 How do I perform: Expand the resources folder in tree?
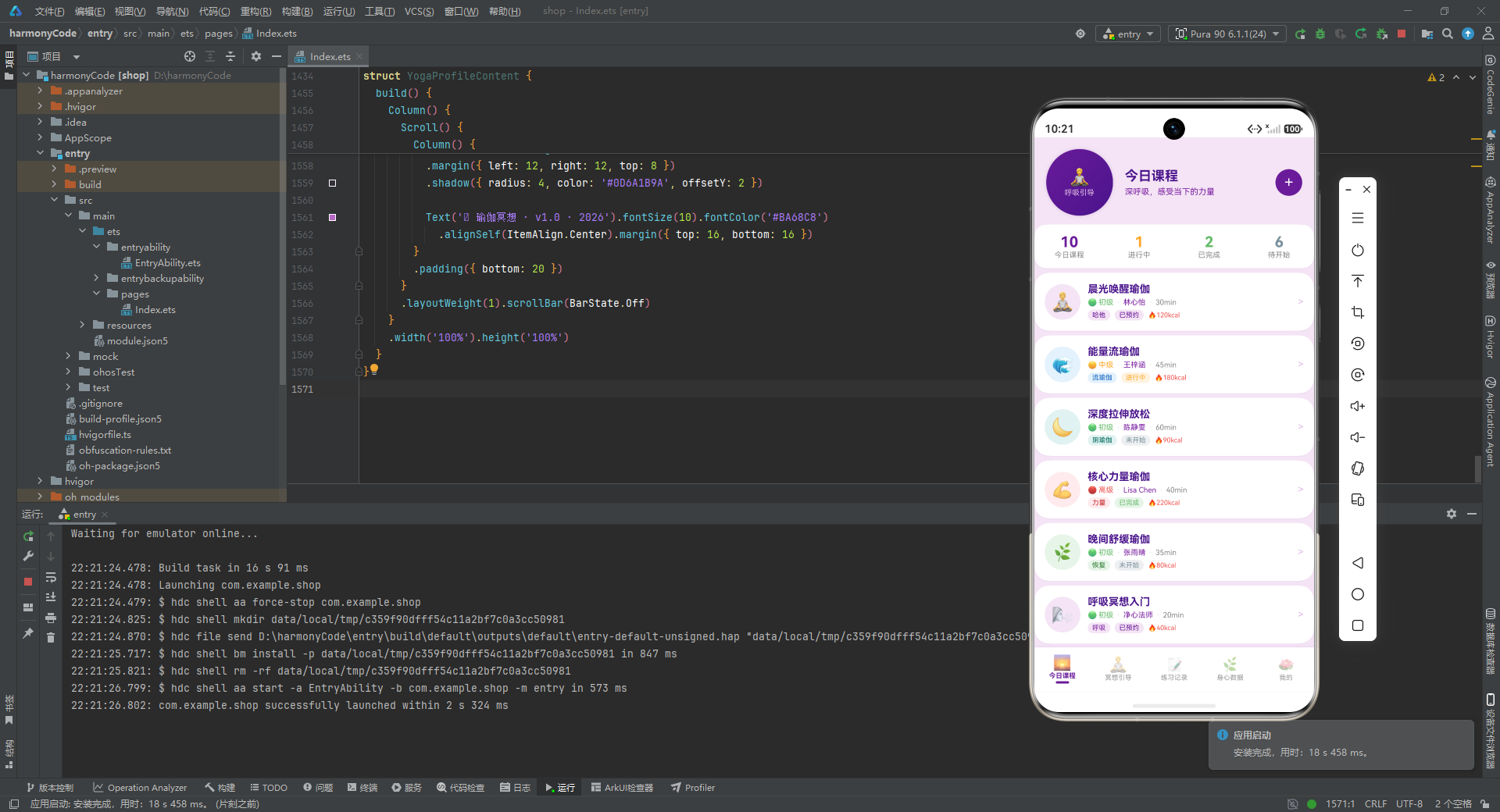(82, 325)
